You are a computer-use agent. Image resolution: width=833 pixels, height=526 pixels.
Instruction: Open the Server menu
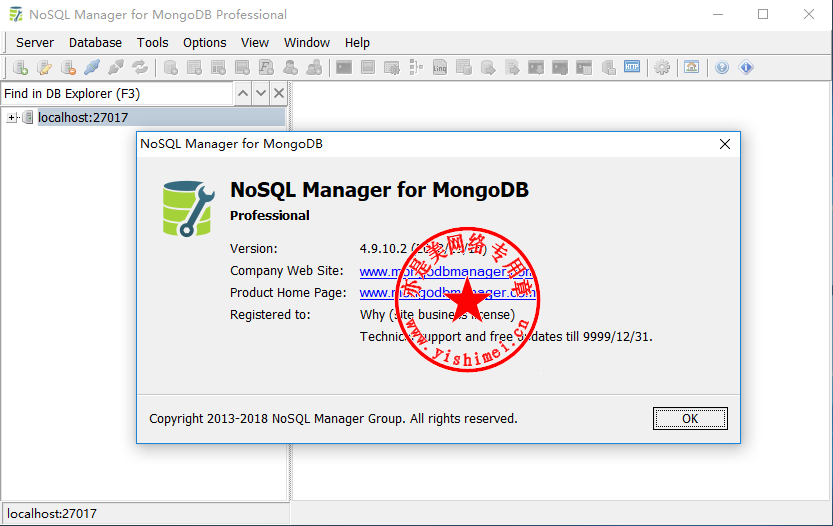click(x=35, y=43)
